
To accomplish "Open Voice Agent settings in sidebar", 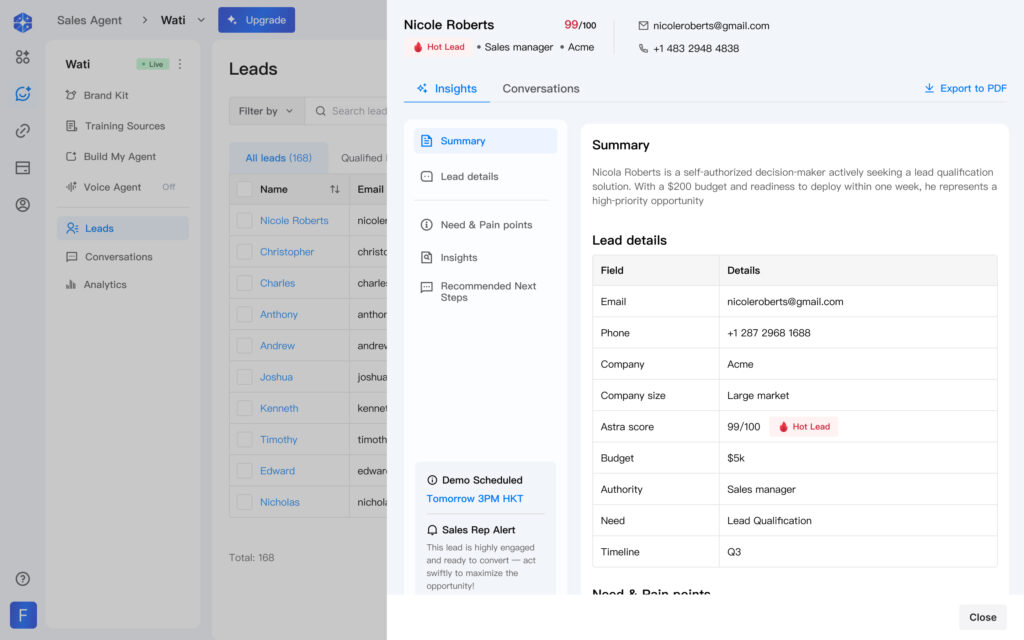I will pos(112,187).
